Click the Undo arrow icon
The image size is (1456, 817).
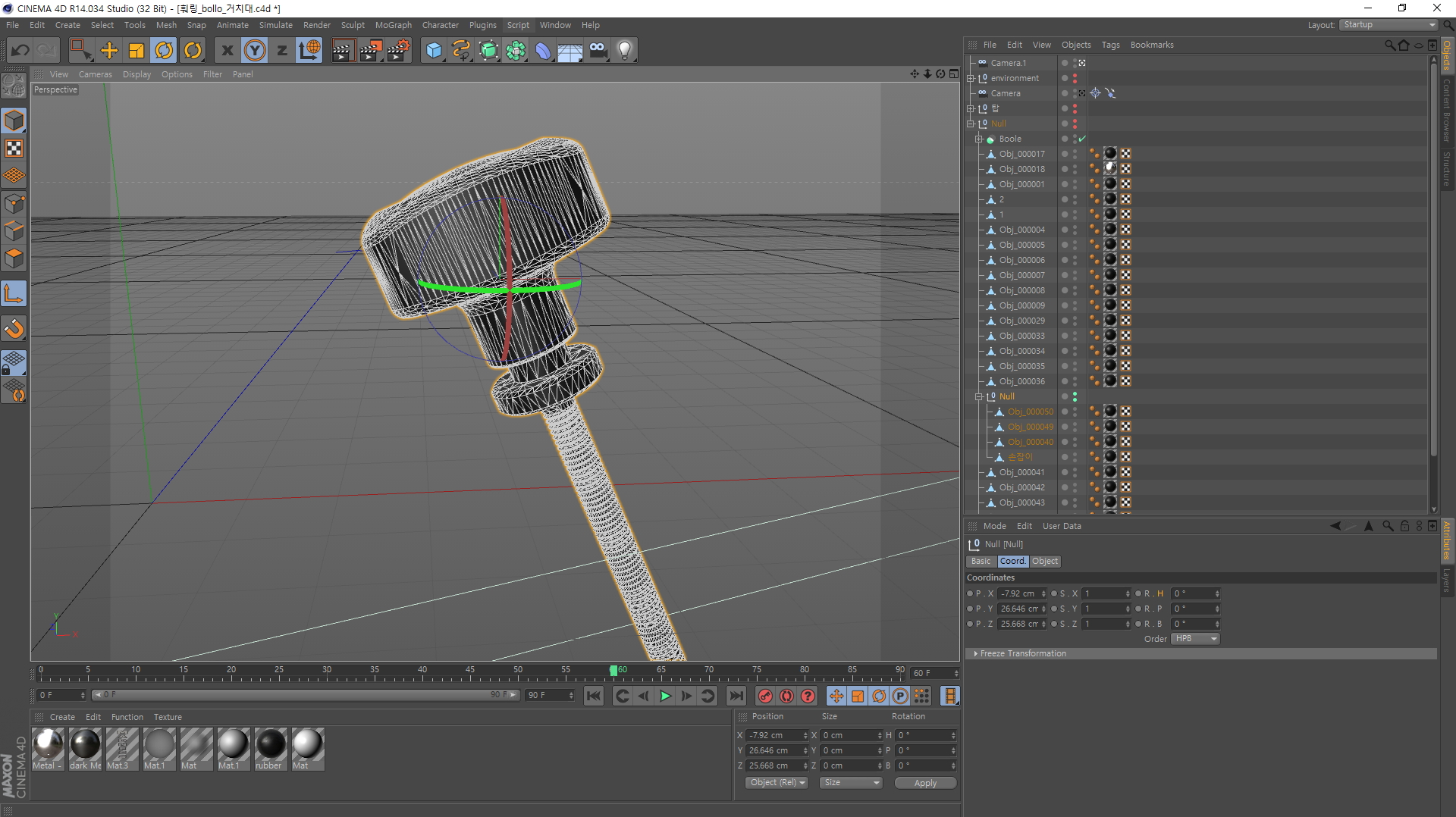[x=20, y=51]
